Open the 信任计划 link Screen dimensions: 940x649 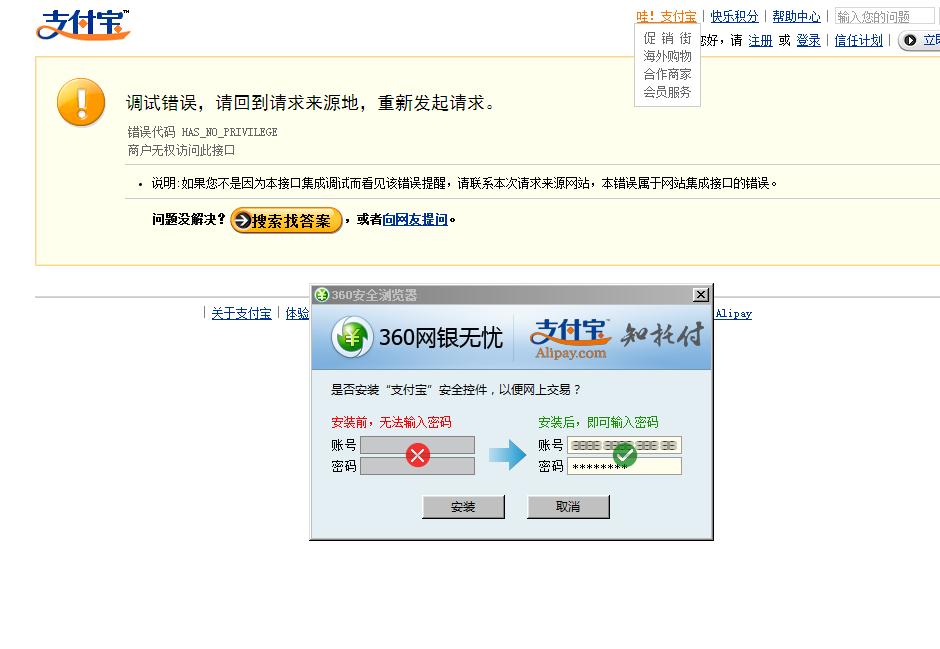(858, 41)
